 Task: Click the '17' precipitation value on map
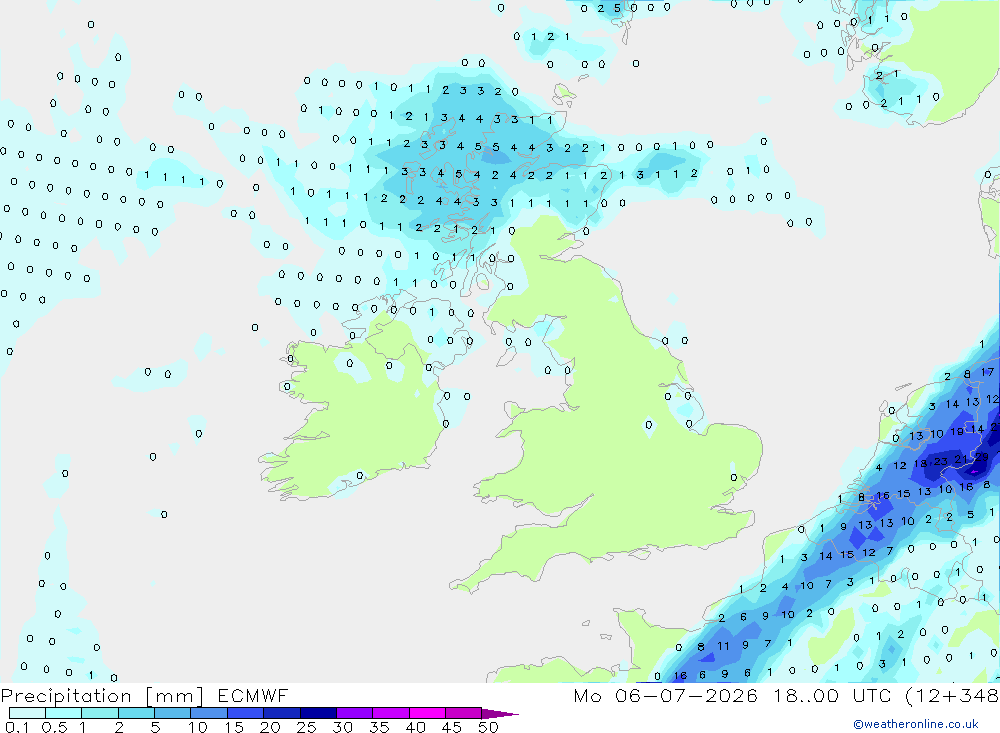tap(987, 372)
